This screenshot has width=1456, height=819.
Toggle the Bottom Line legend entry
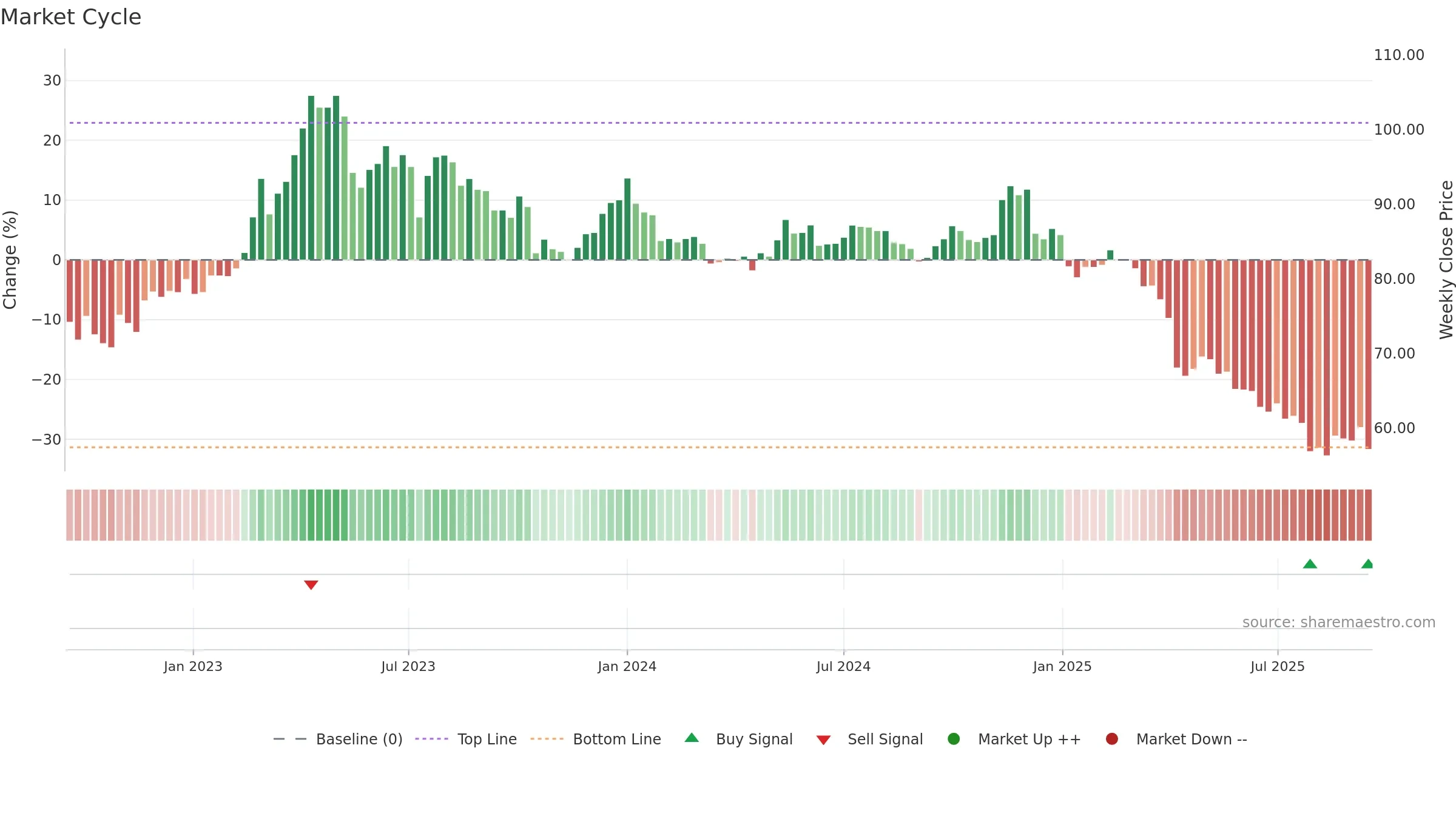[596, 739]
